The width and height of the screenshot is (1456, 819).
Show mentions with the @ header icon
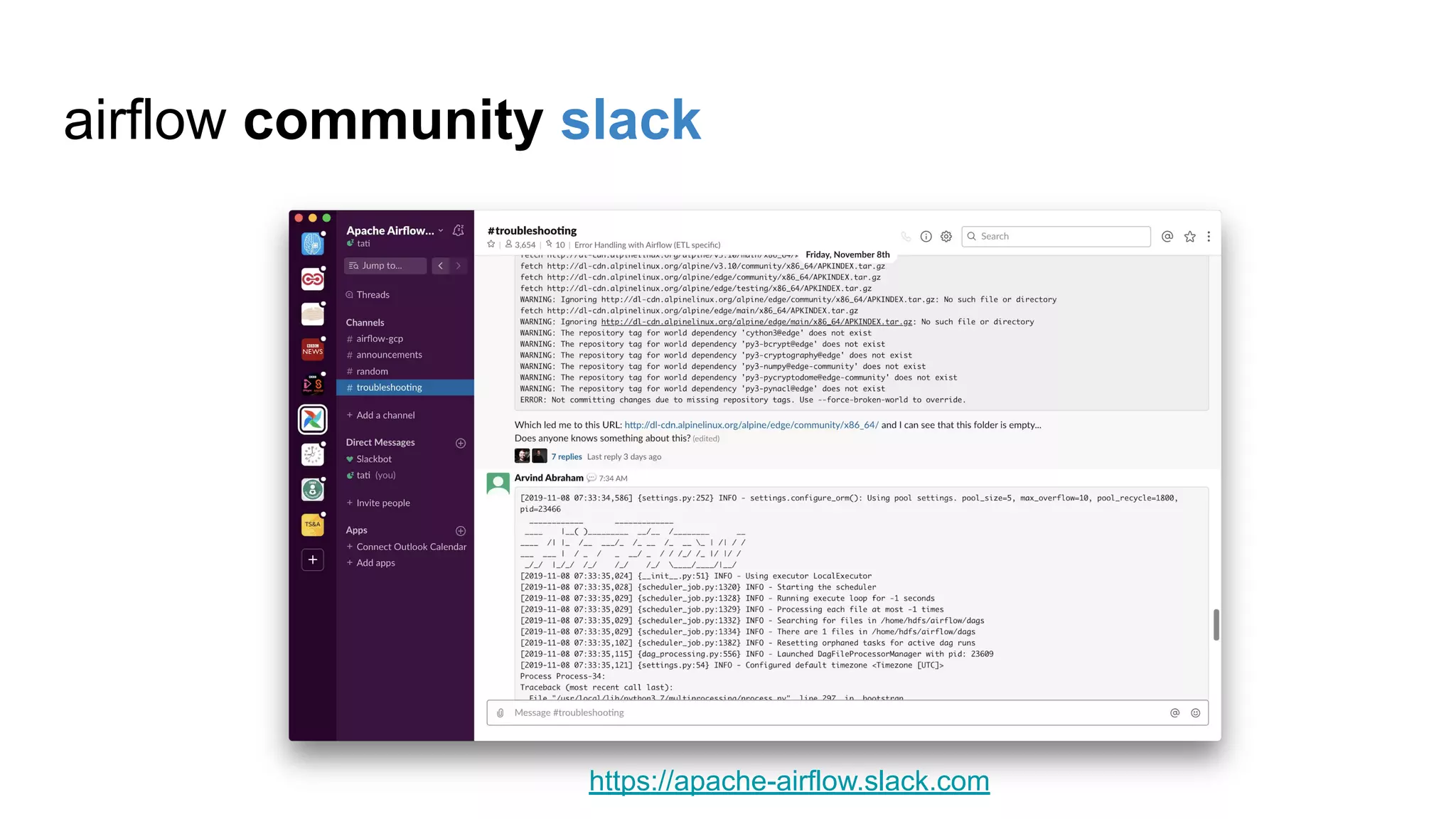pyautogui.click(x=1167, y=237)
